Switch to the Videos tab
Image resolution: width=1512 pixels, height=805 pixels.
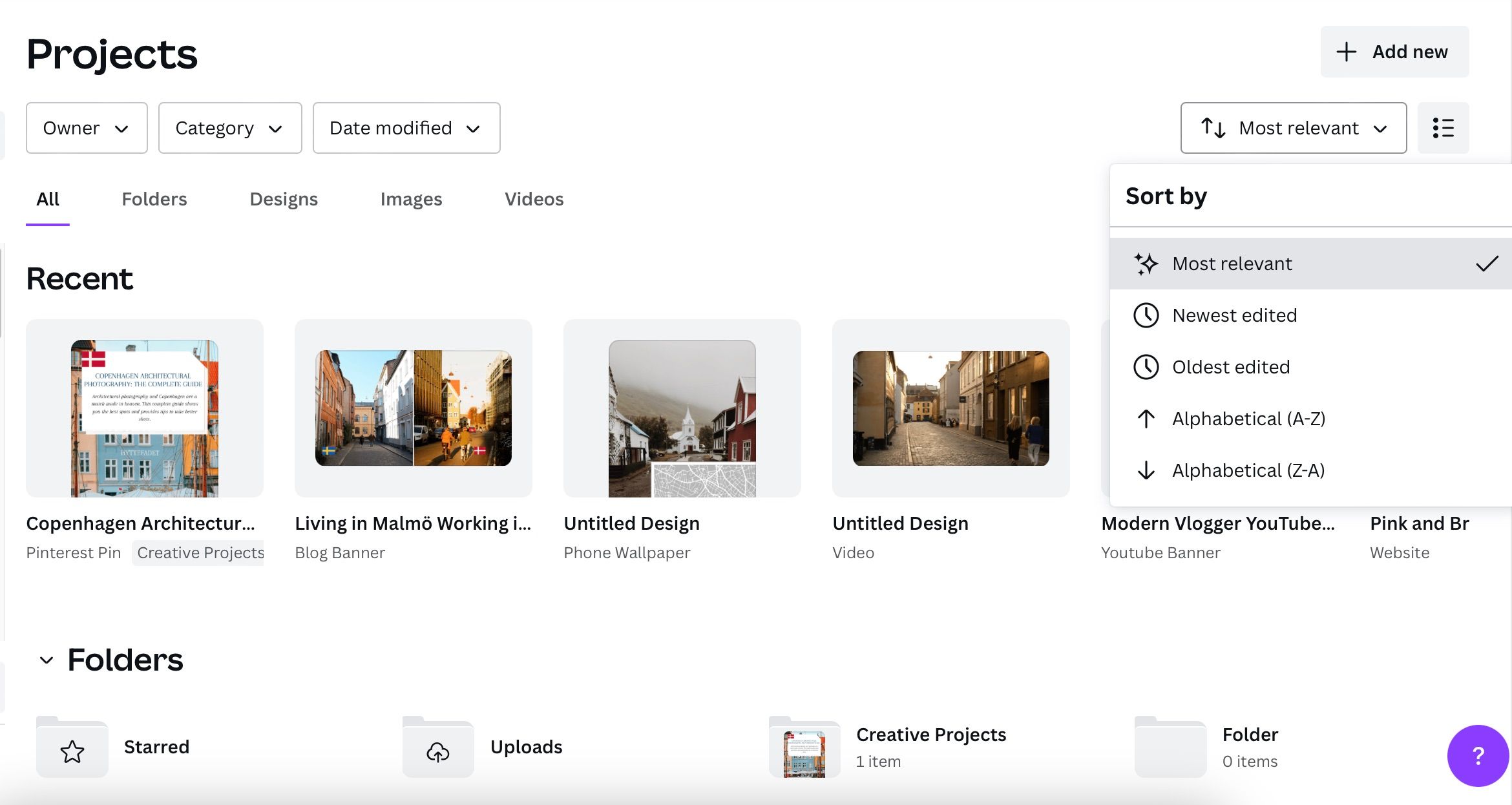tap(534, 199)
